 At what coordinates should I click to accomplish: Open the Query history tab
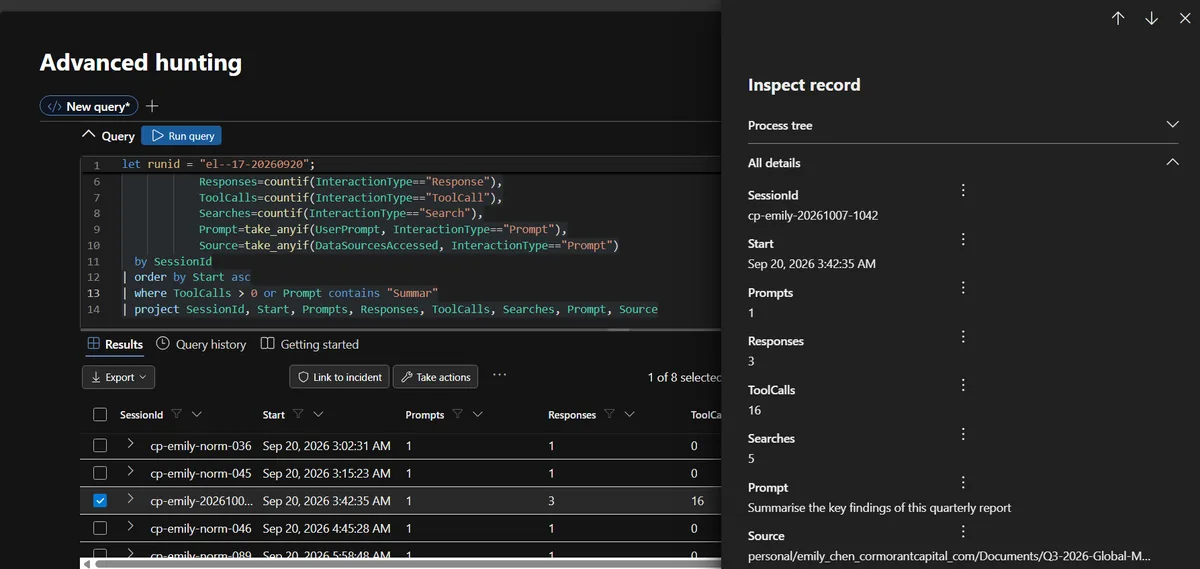pyautogui.click(x=201, y=344)
